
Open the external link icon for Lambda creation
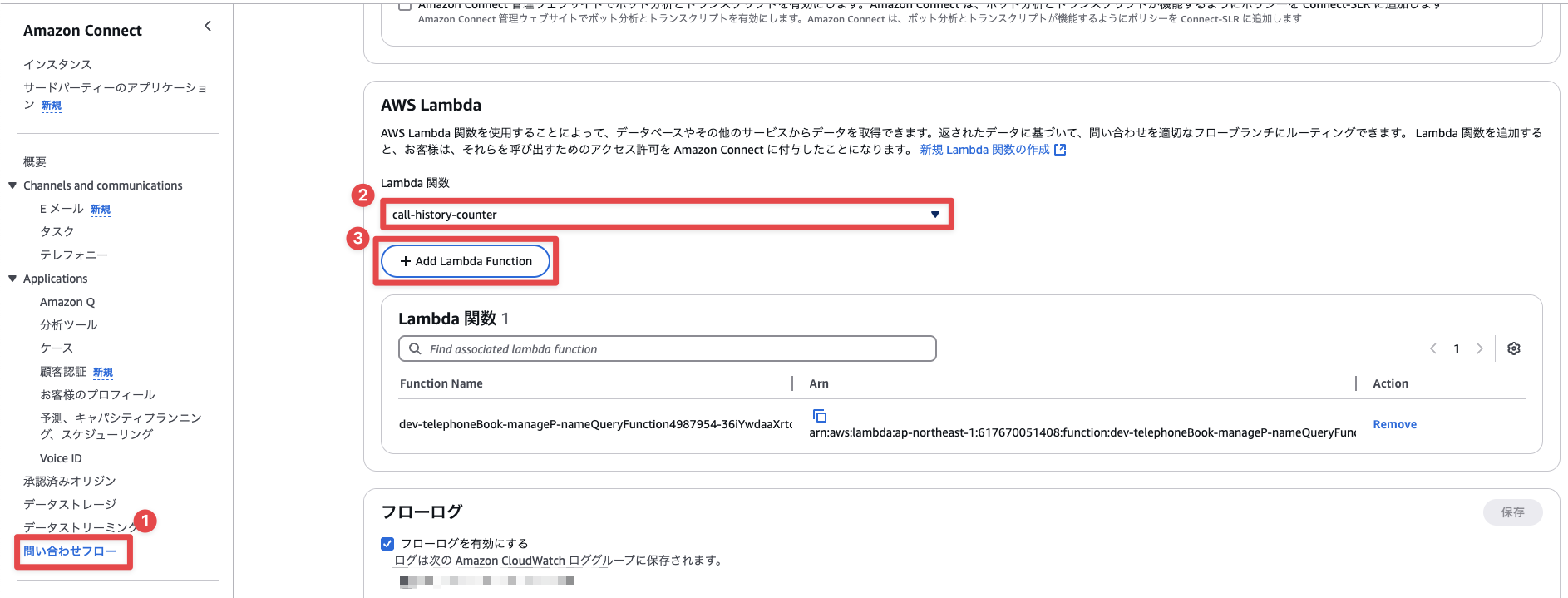(1060, 150)
